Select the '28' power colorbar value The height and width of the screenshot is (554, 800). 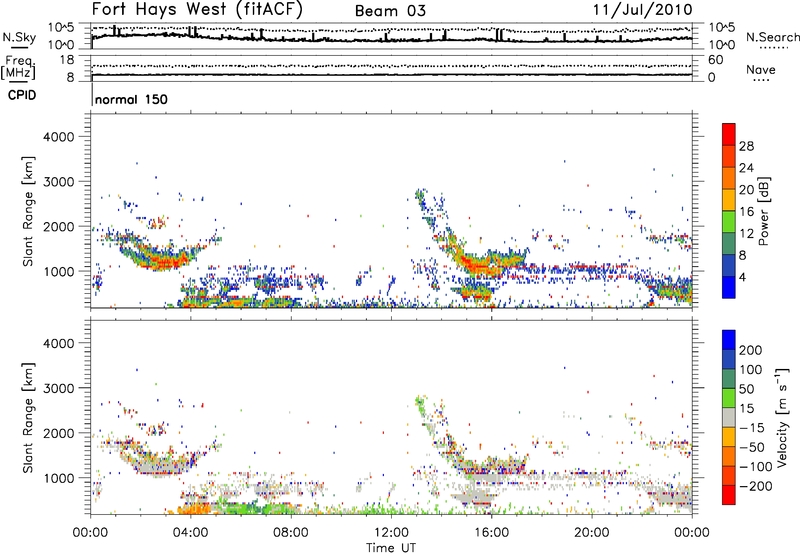pyautogui.click(x=746, y=146)
